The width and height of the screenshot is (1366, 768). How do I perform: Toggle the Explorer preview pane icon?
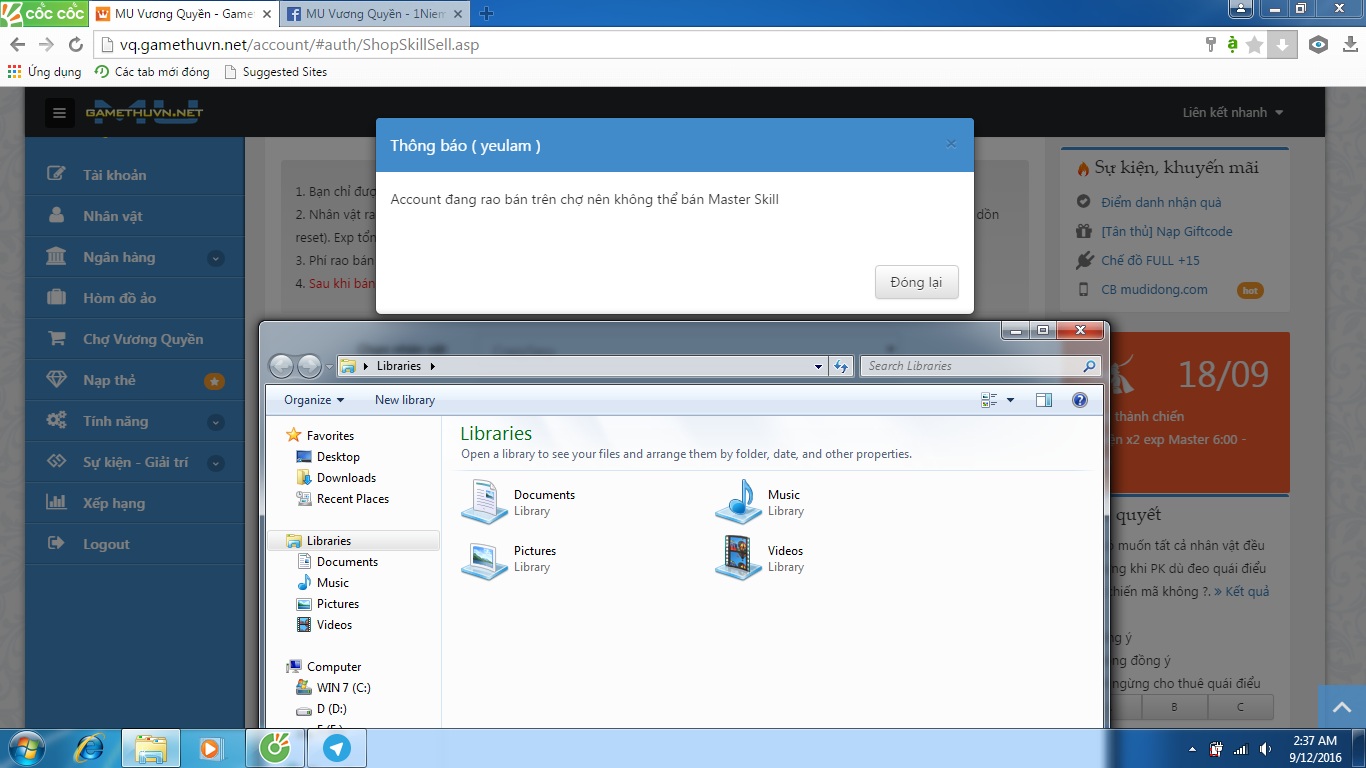tap(1044, 400)
